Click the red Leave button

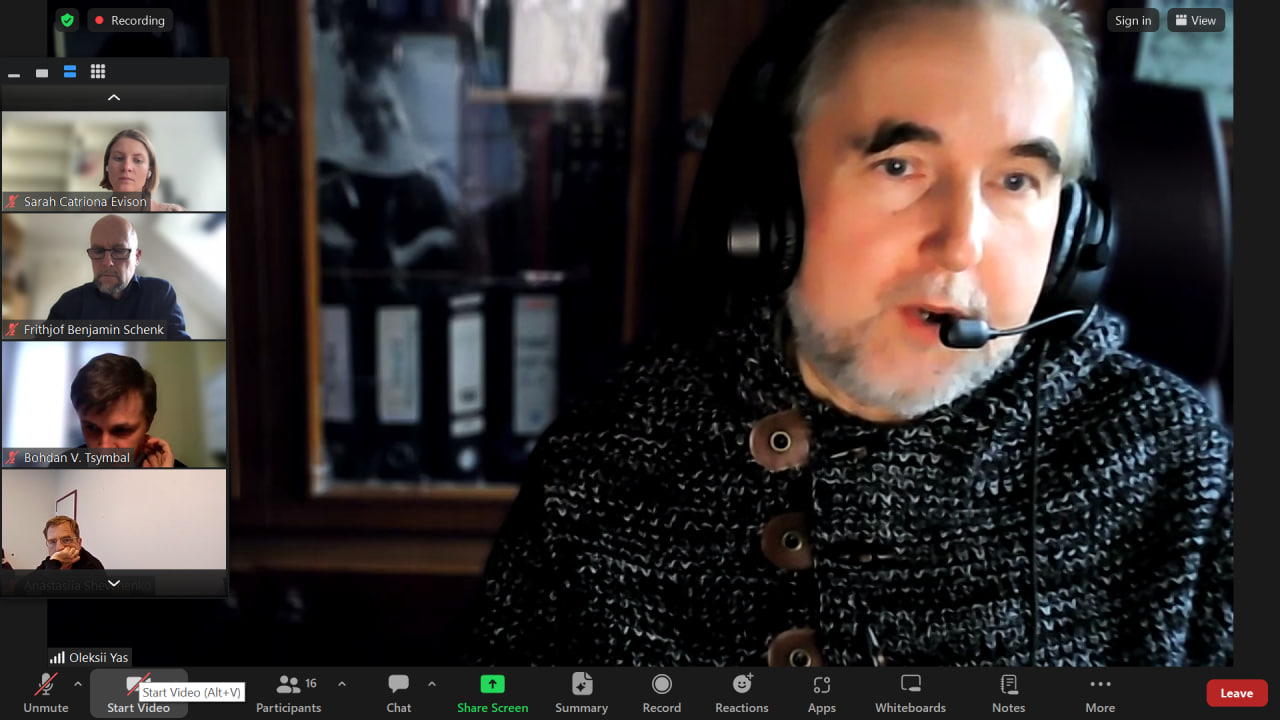(1236, 693)
